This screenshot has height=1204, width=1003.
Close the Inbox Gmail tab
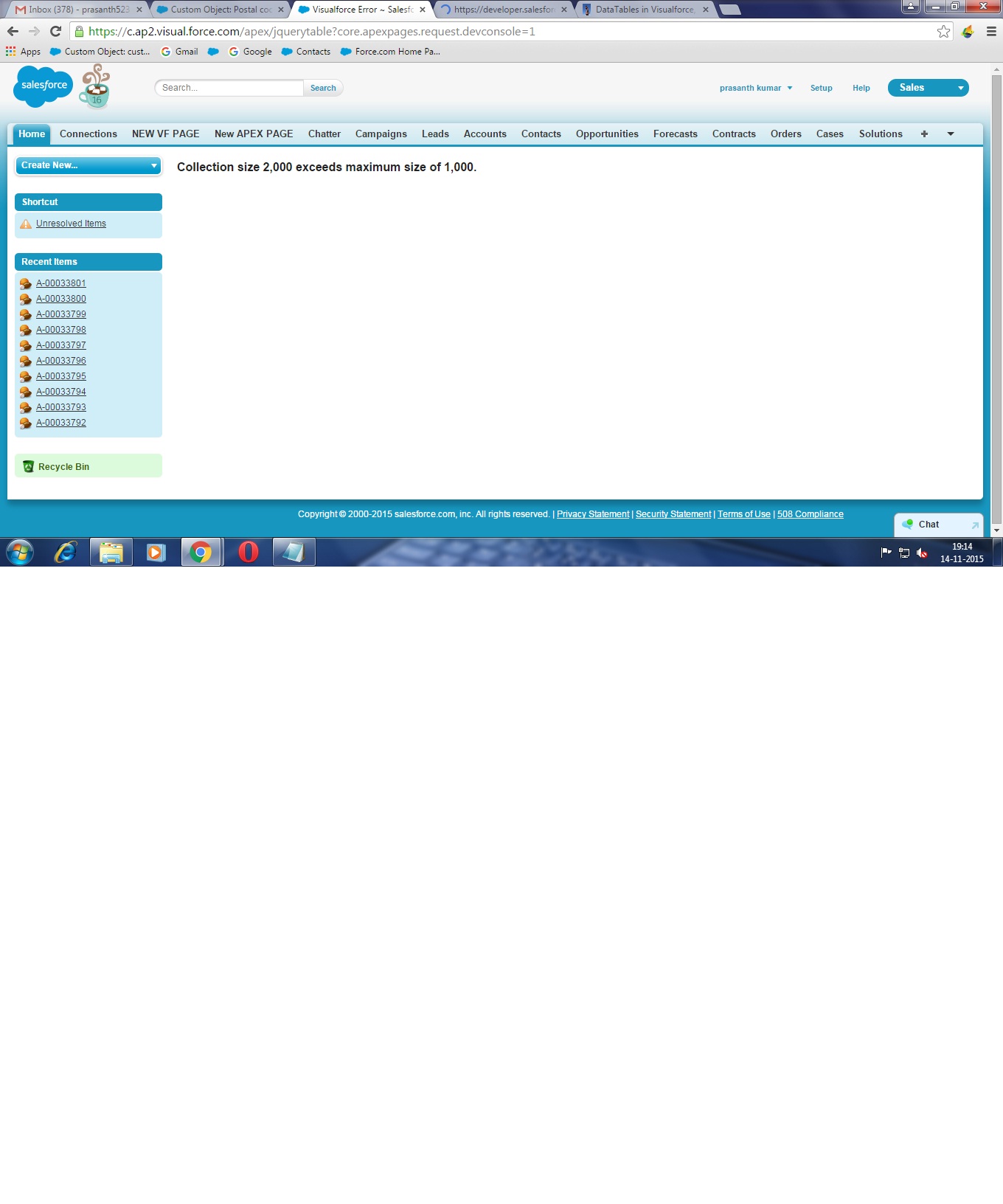pos(139,10)
